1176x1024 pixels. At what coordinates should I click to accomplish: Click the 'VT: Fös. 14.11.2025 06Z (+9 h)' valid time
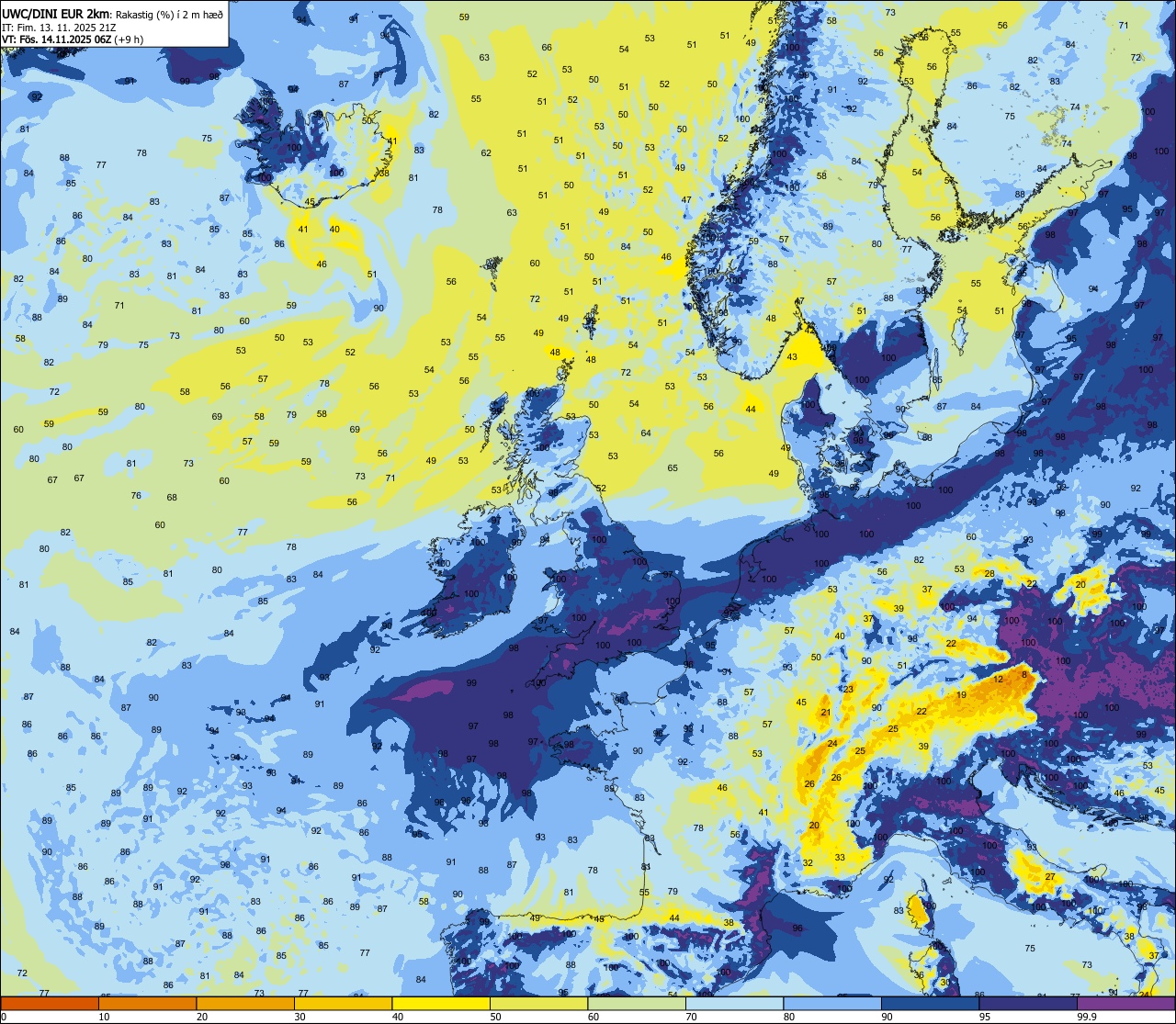pos(73,39)
